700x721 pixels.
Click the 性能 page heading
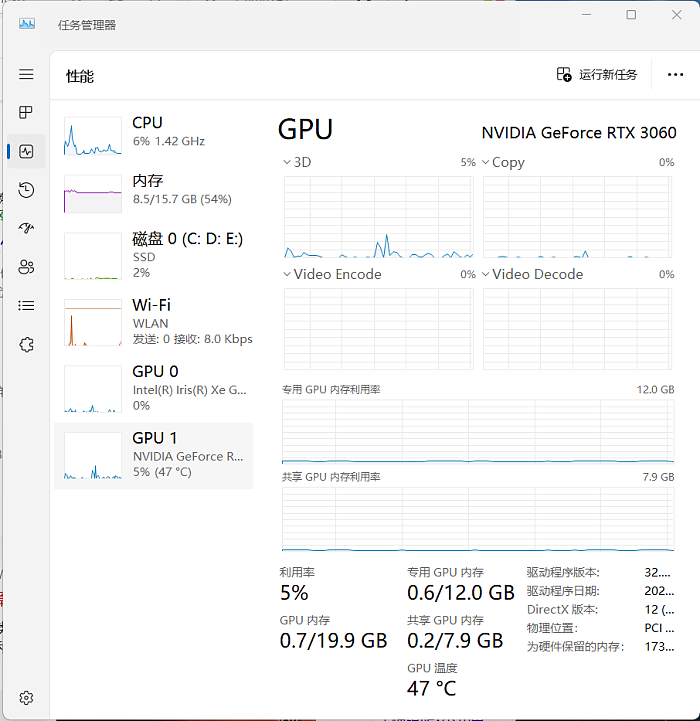(x=80, y=76)
